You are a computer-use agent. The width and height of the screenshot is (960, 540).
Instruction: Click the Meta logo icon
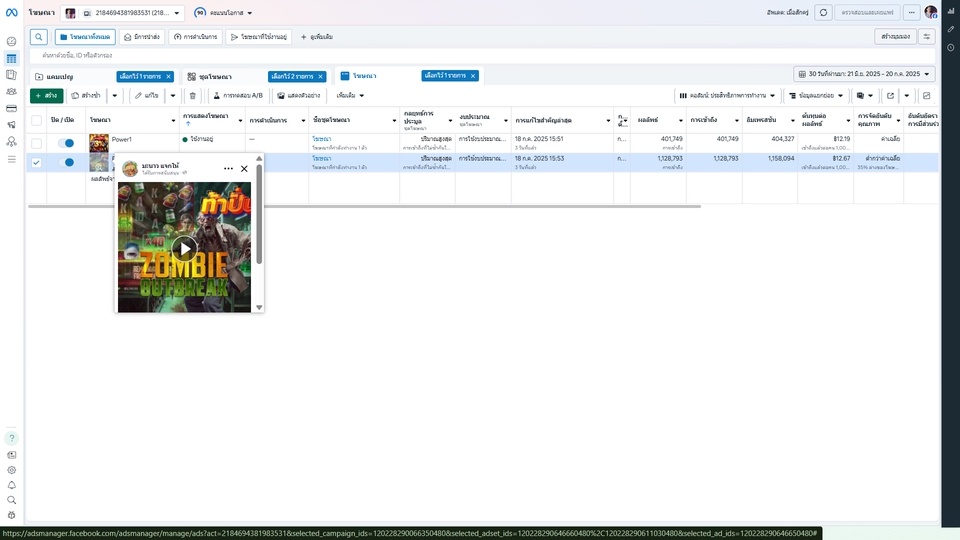(11, 13)
